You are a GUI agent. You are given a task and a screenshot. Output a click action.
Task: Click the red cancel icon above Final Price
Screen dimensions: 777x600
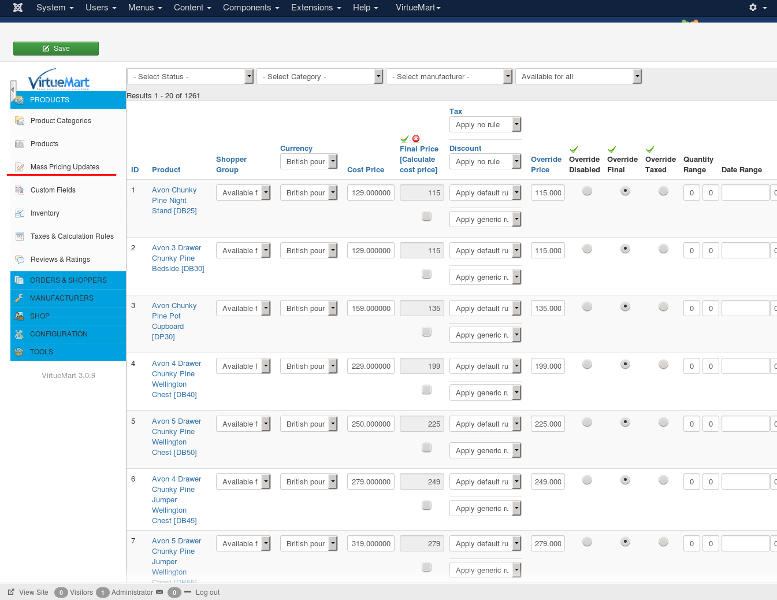coord(416,139)
